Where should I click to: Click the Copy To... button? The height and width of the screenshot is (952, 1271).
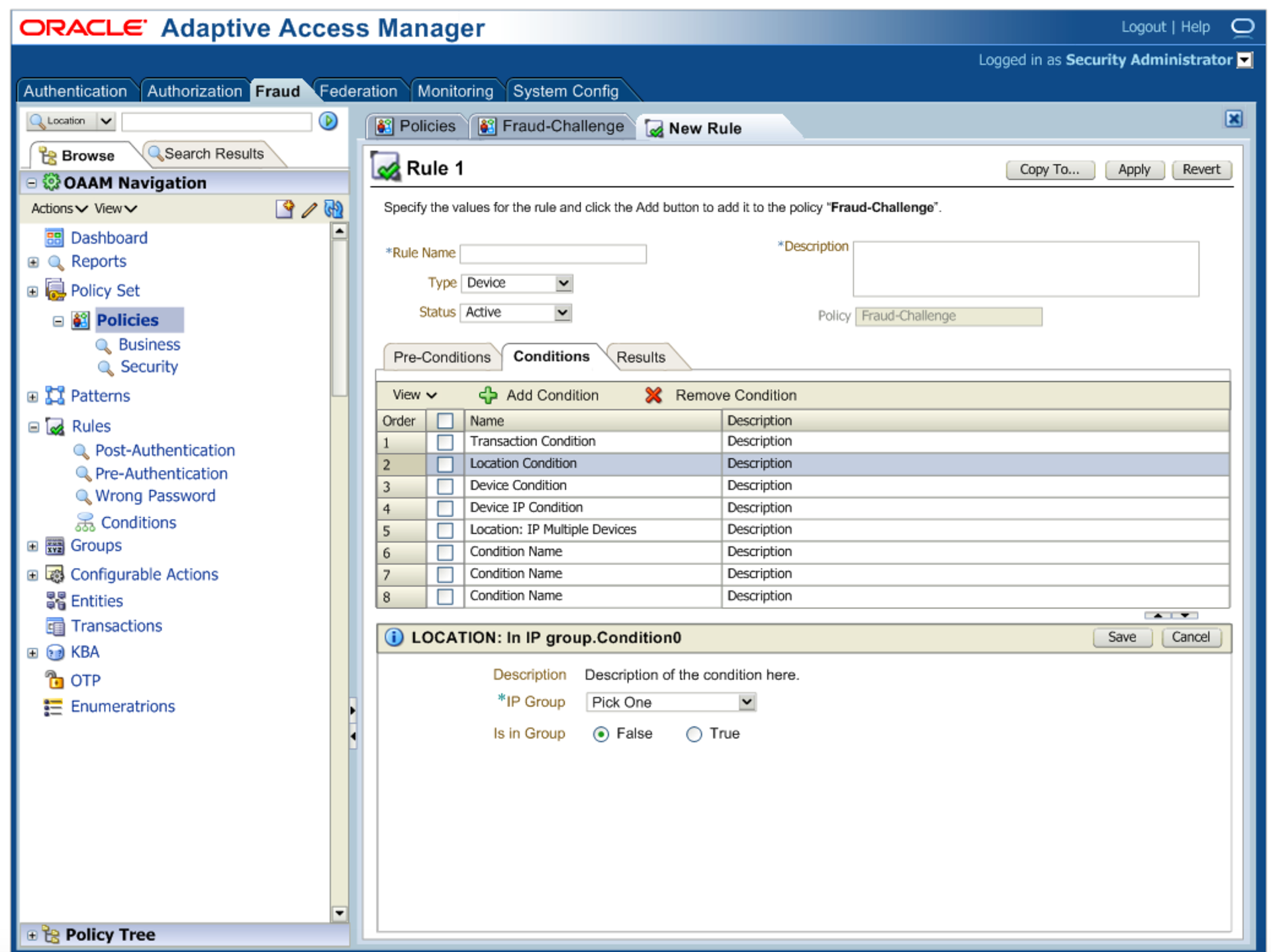(1050, 169)
